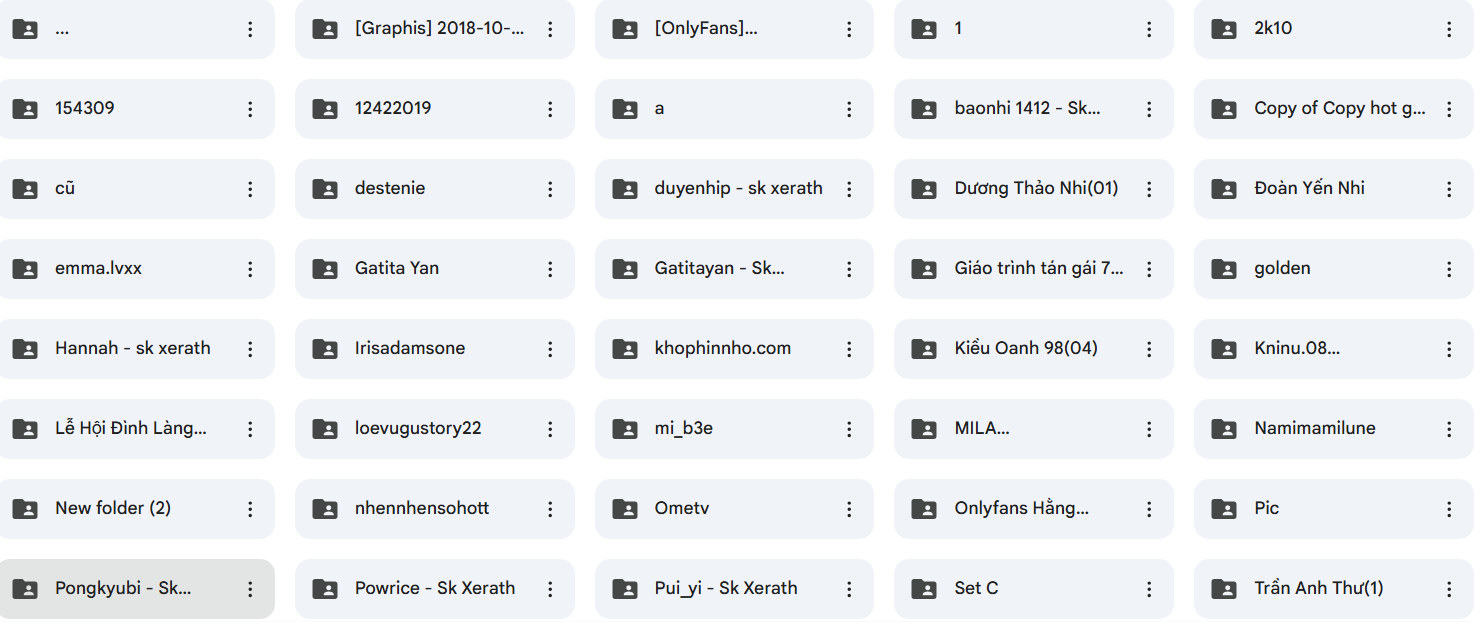Viewport: 1476px width, 622px height.
Task: Click the shared folder icon for 154309
Action: [25, 109]
